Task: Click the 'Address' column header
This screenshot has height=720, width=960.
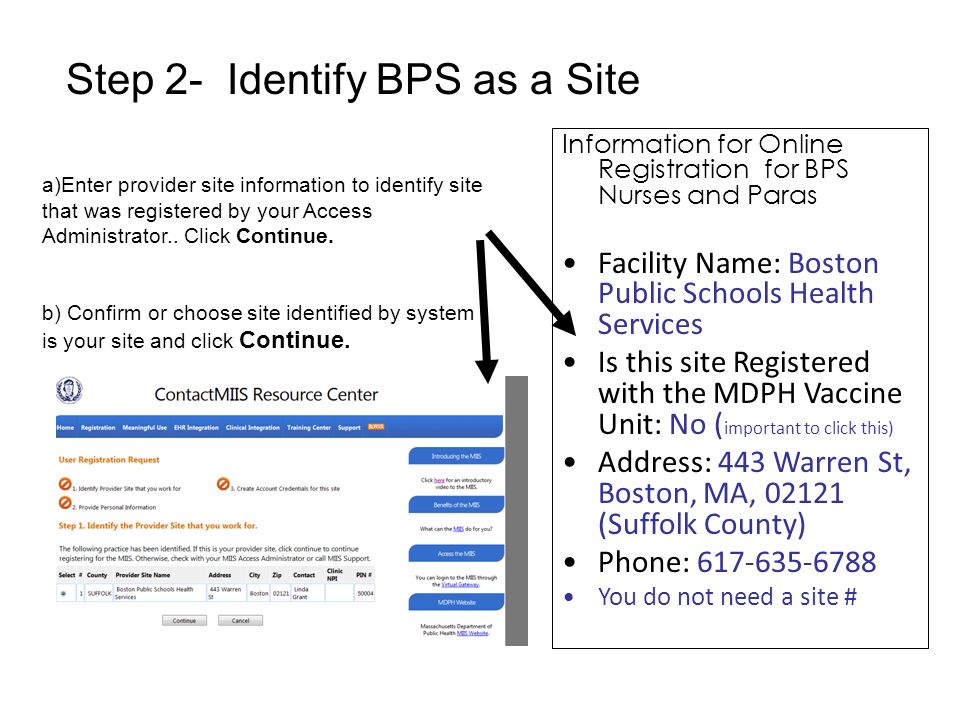Action: pyautogui.click(x=220, y=575)
